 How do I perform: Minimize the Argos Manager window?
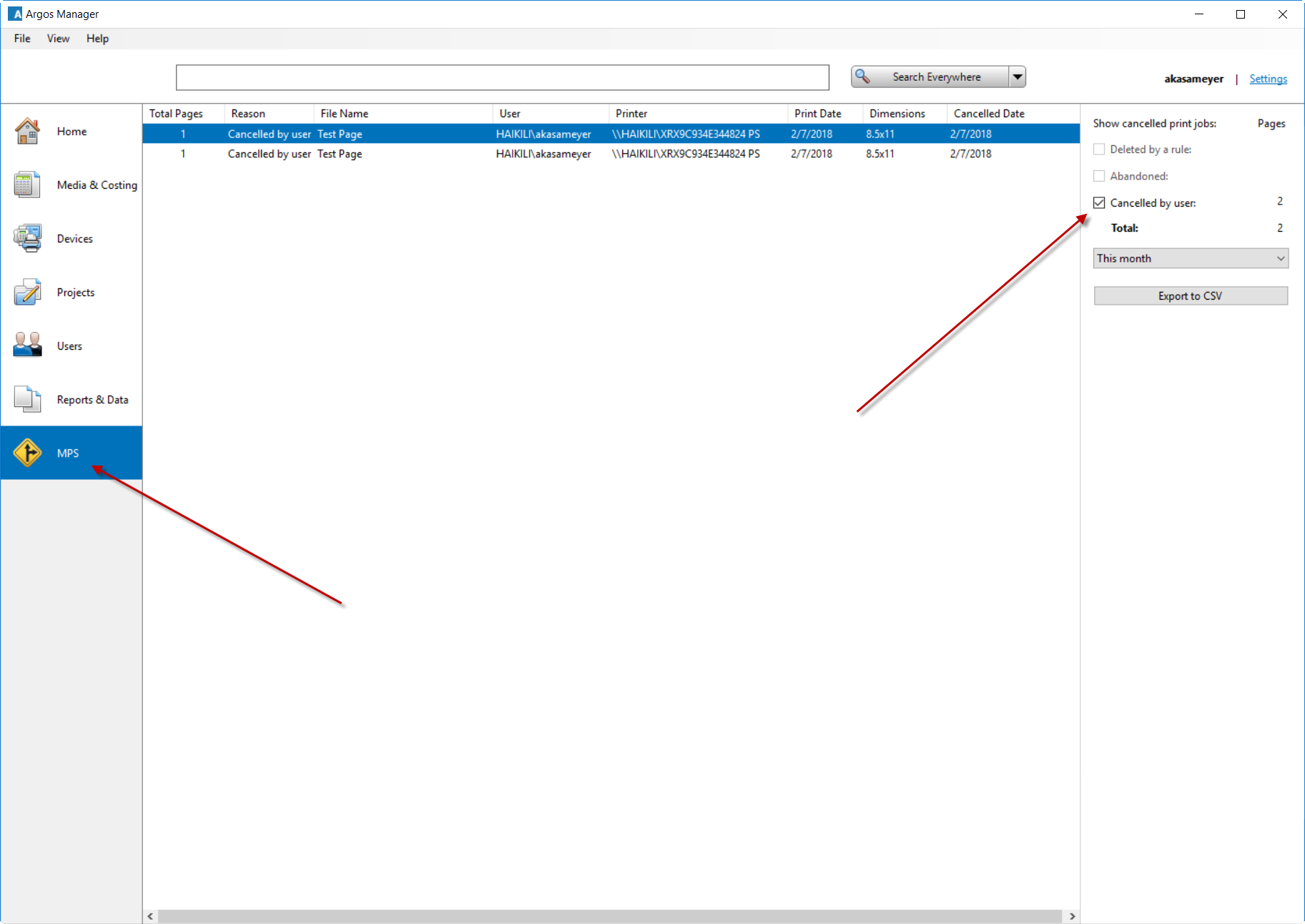click(1199, 14)
